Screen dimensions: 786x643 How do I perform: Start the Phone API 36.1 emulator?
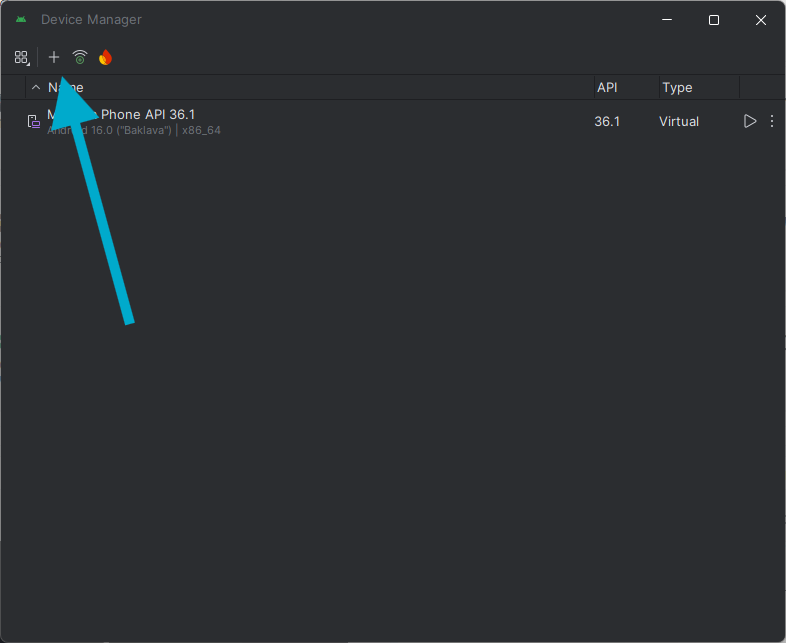pos(750,121)
